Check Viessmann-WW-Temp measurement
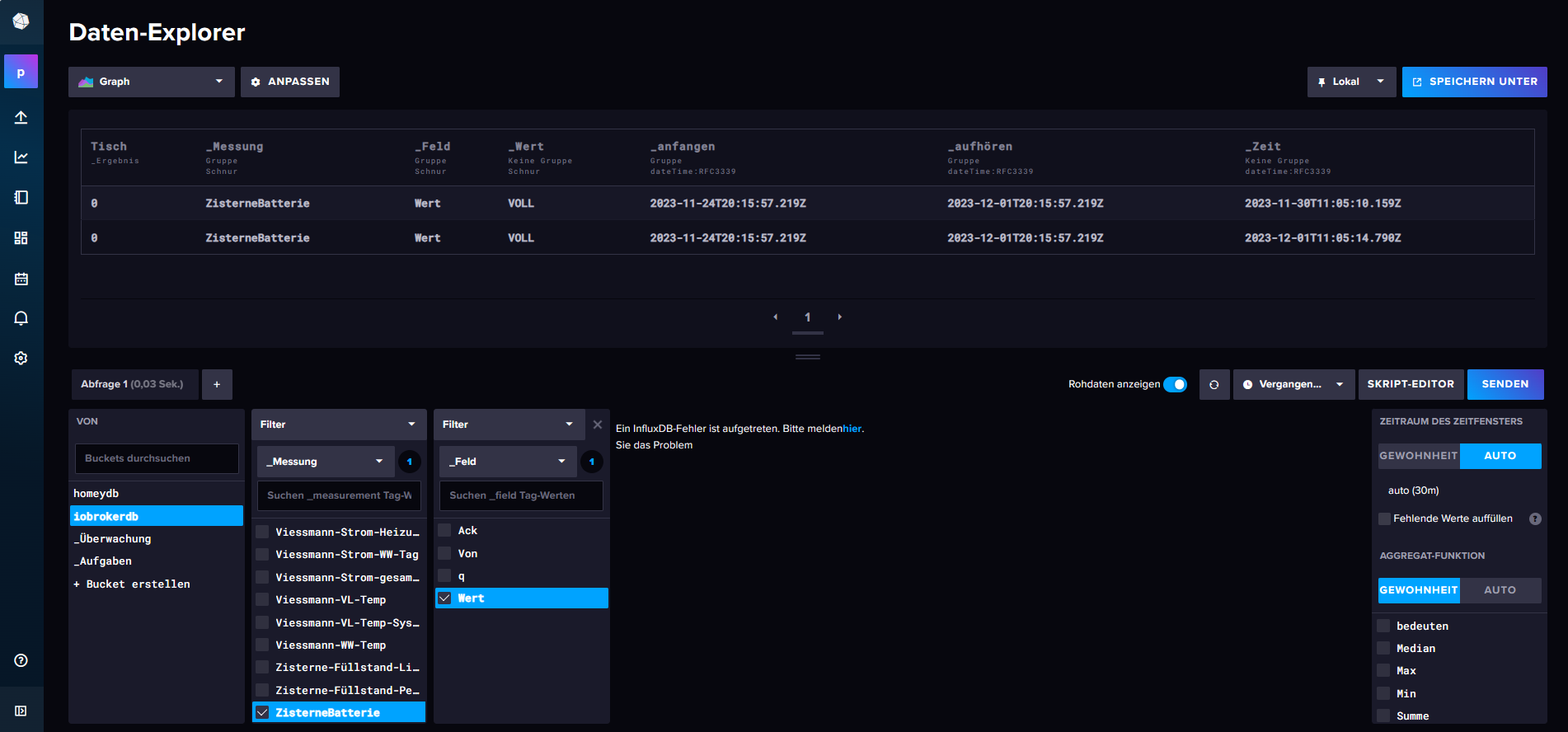1568x732 pixels. (262, 645)
